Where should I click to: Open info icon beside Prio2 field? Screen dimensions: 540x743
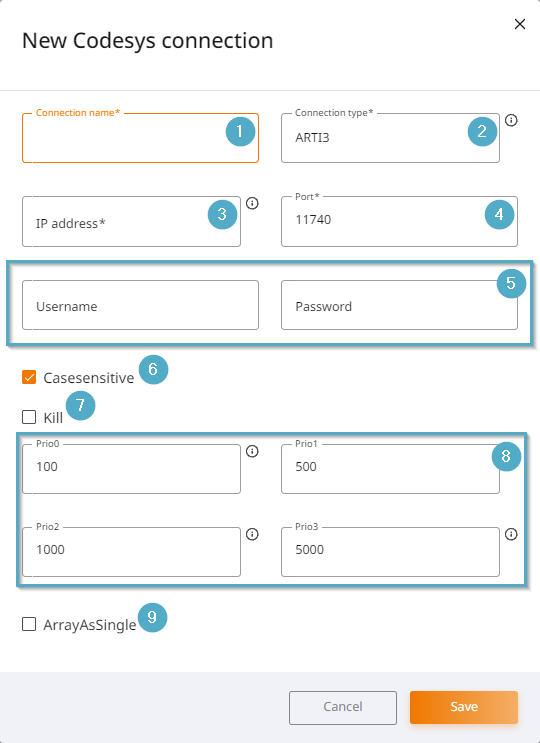click(252, 535)
